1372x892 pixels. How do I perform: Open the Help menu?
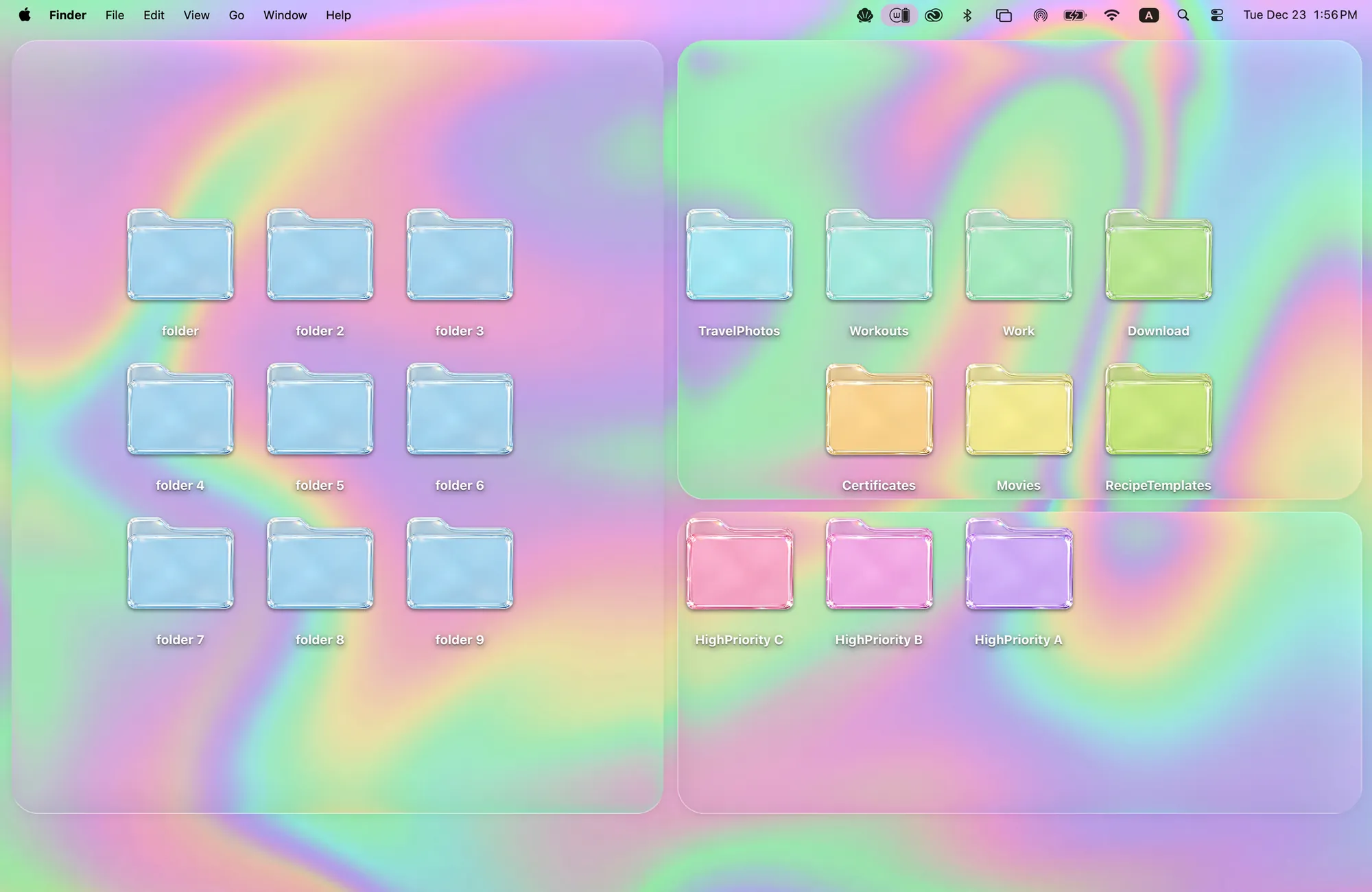(x=338, y=15)
